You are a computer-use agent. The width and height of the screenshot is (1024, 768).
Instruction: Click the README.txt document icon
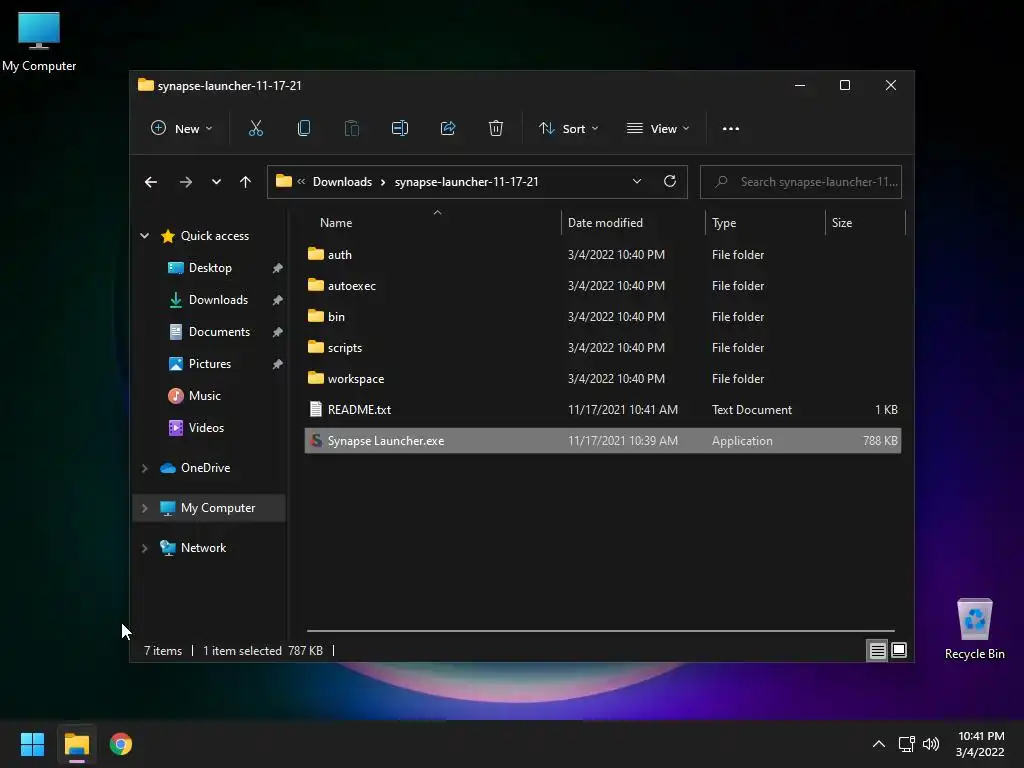(x=316, y=409)
